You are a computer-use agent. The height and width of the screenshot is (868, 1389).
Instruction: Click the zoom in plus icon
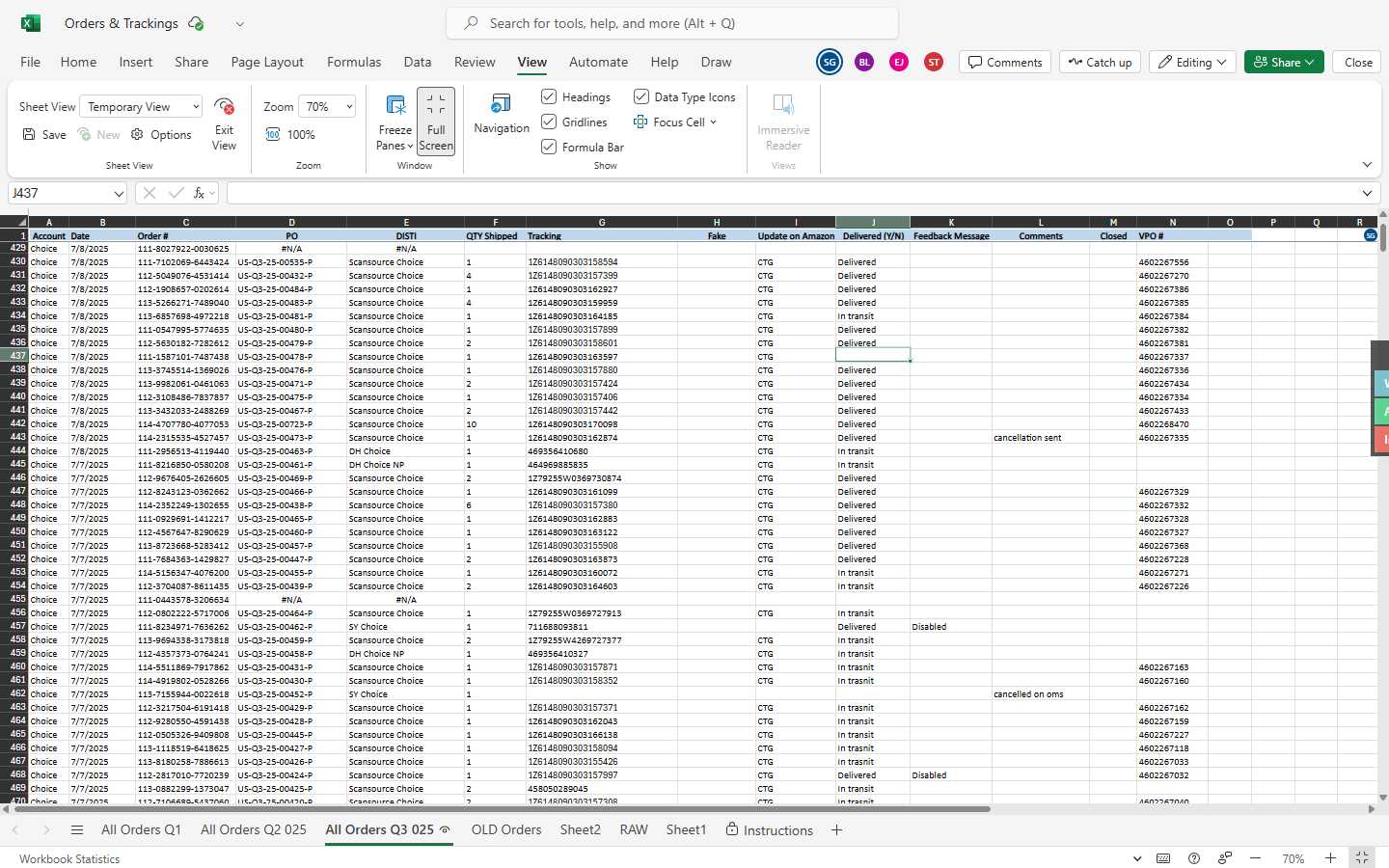click(x=1330, y=858)
